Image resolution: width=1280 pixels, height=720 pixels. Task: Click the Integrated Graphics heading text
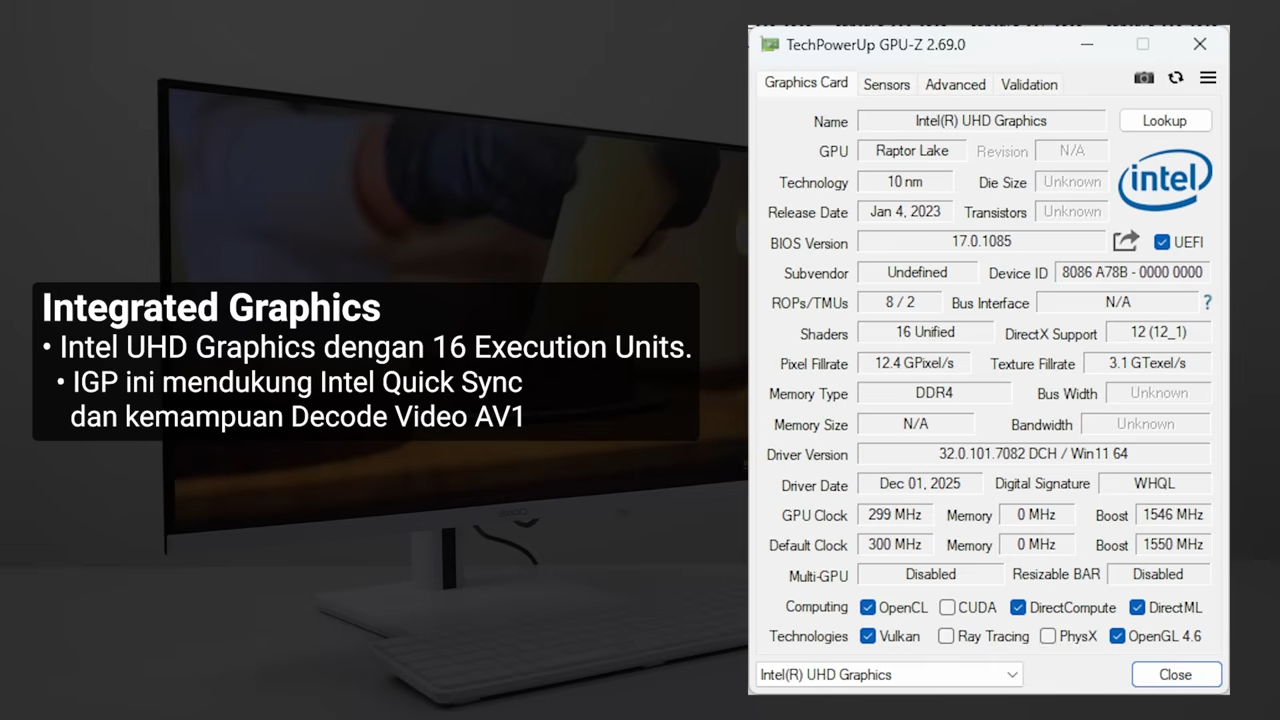(211, 307)
